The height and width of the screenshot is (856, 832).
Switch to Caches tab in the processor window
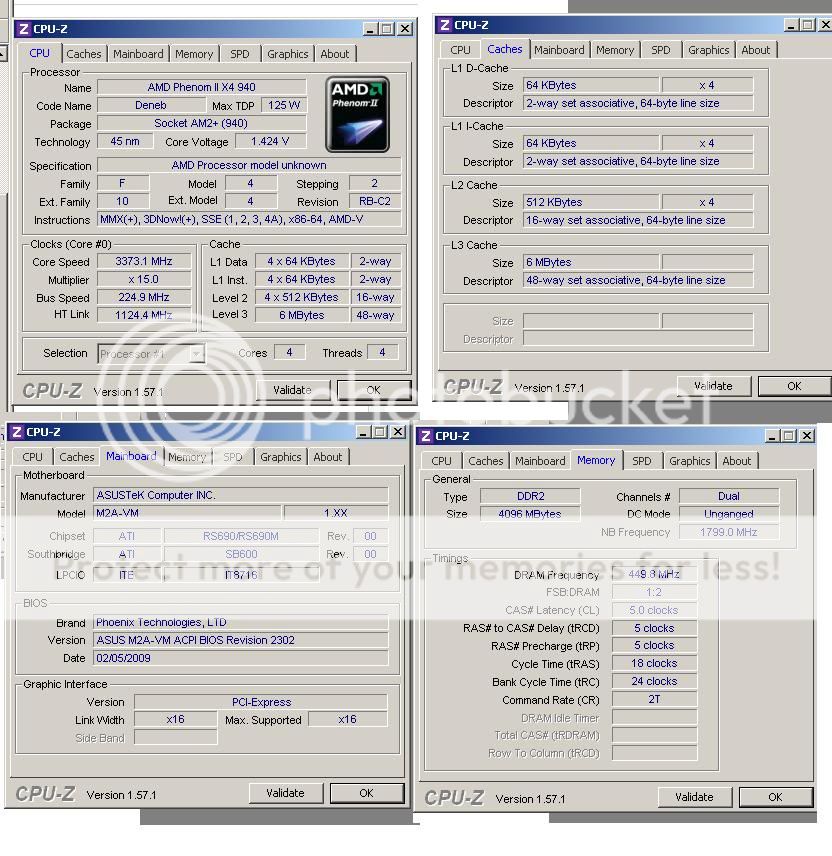point(84,54)
